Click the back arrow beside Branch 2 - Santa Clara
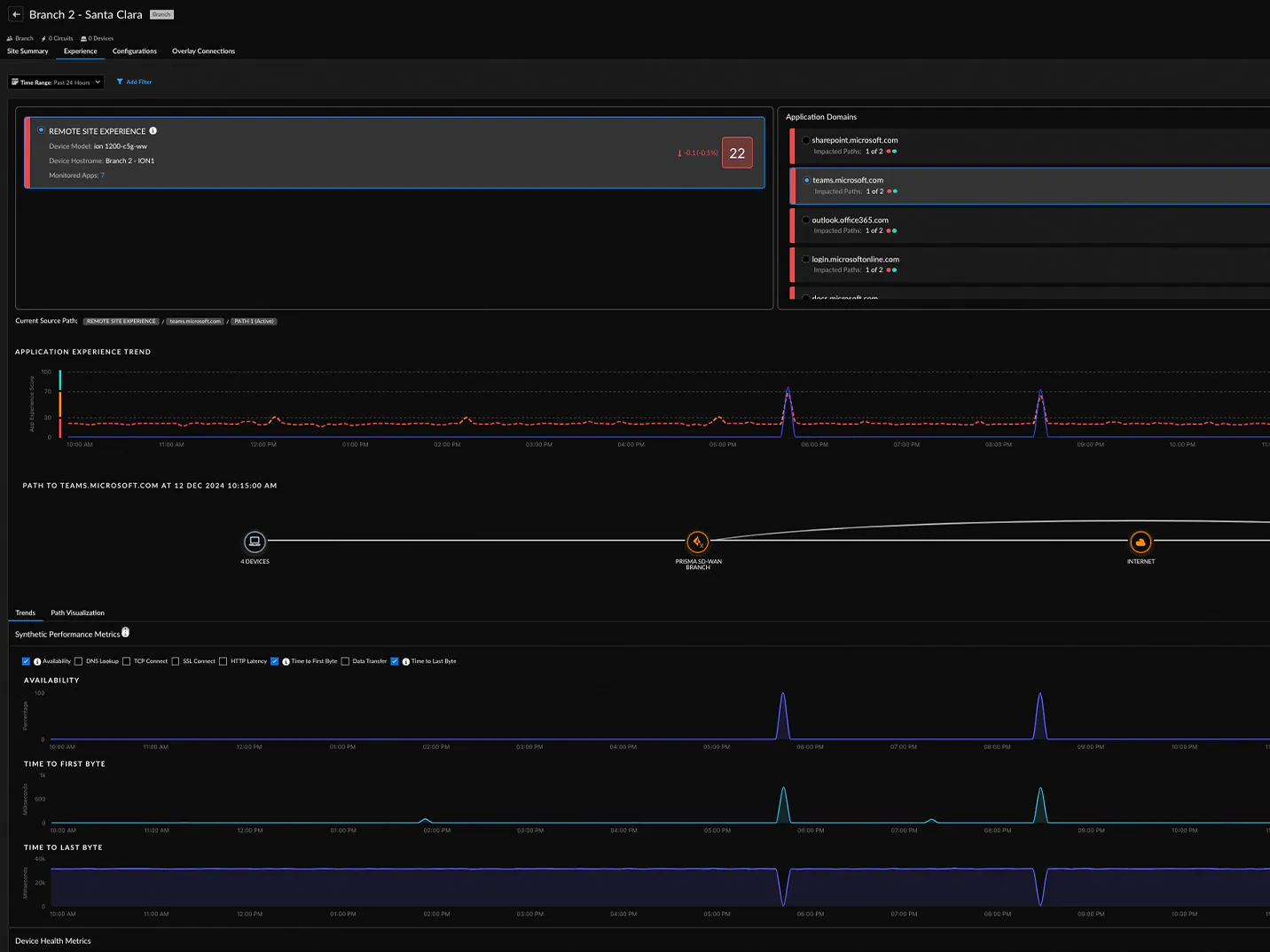Screen dimensions: 1270x952 tap(15, 14)
